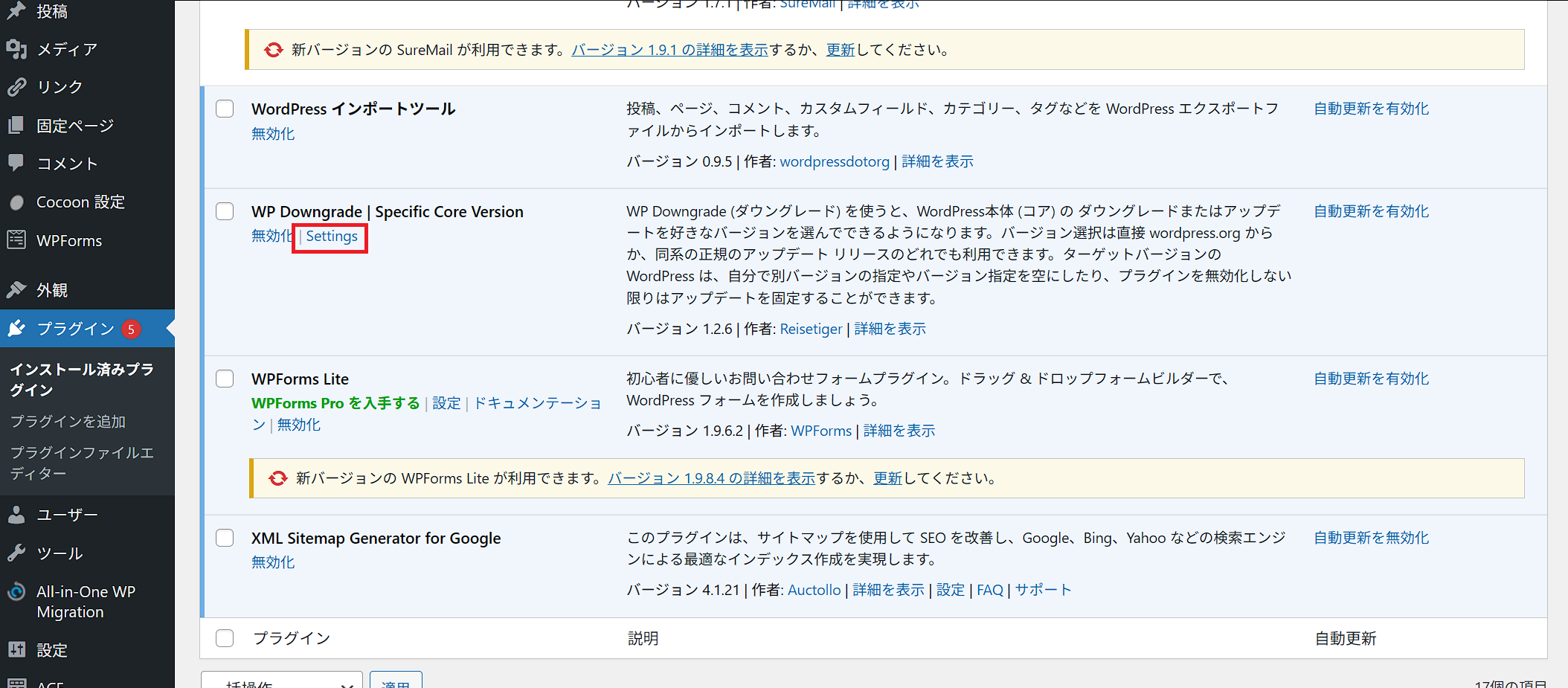Open the bulk actions (一括操作) dropdown
The height and width of the screenshot is (688, 1568).
pos(281,681)
